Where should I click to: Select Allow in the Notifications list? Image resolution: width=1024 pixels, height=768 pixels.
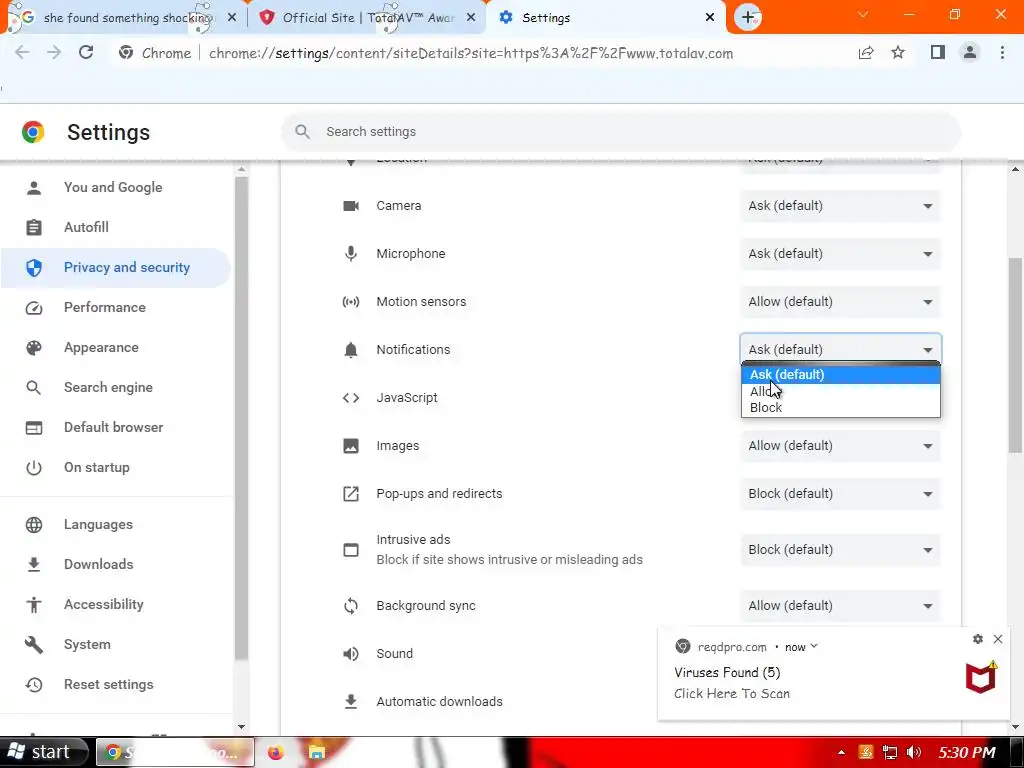coord(840,391)
